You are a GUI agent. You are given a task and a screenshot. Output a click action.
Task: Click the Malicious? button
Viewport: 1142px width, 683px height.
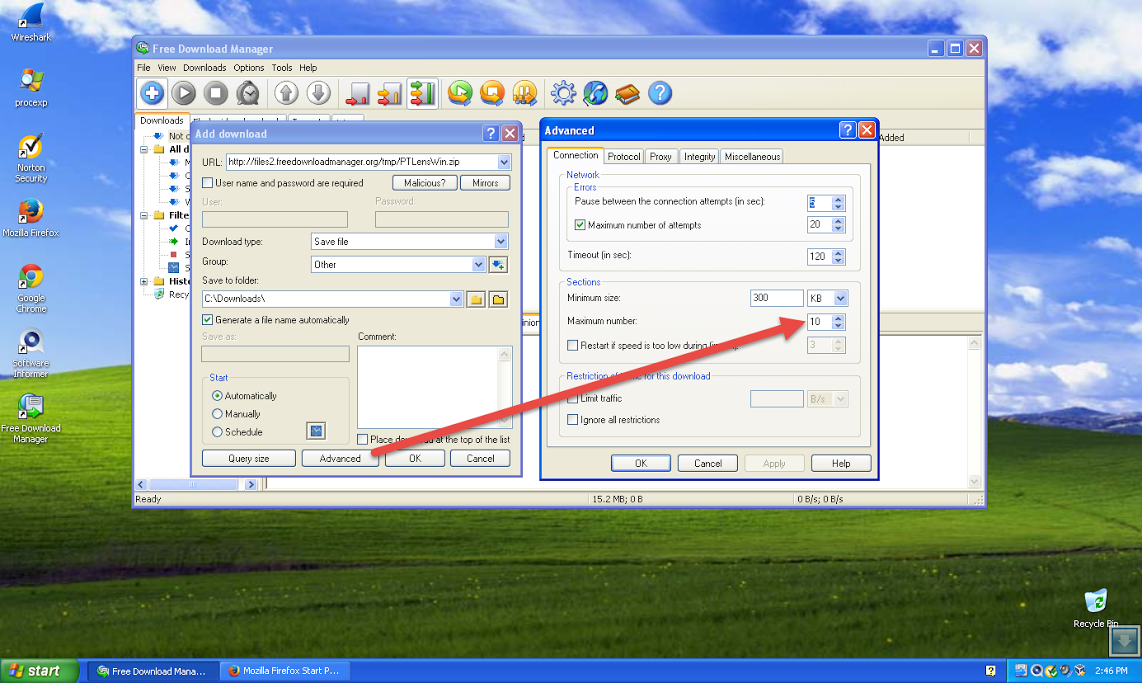point(425,183)
